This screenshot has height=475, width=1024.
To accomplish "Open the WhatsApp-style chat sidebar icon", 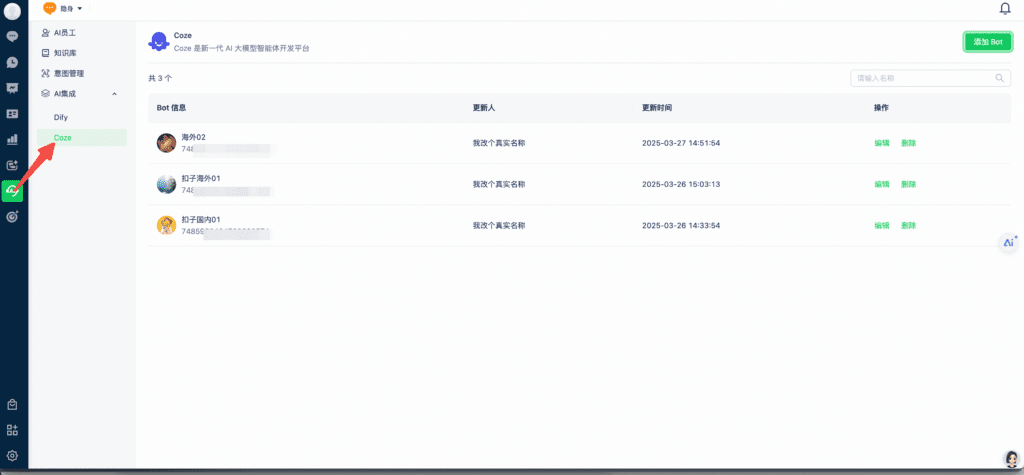I will [12, 62].
